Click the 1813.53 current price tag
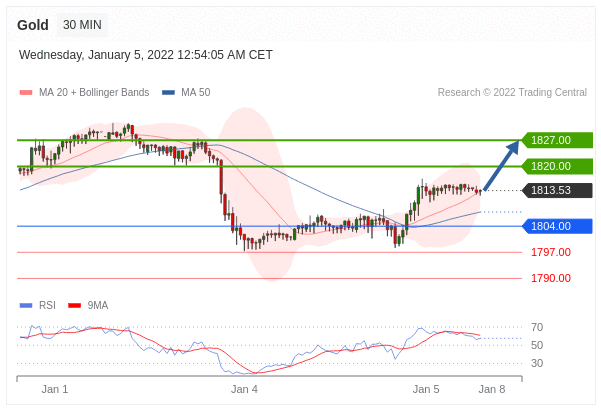 click(x=557, y=190)
